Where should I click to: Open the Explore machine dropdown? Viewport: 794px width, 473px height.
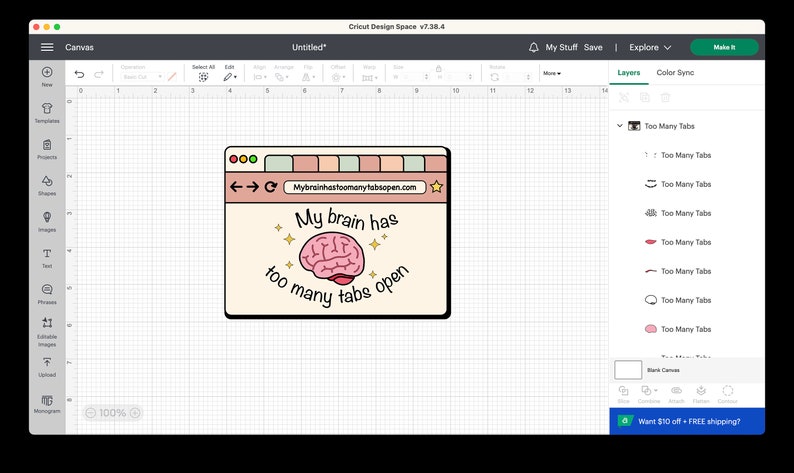pyautogui.click(x=650, y=47)
